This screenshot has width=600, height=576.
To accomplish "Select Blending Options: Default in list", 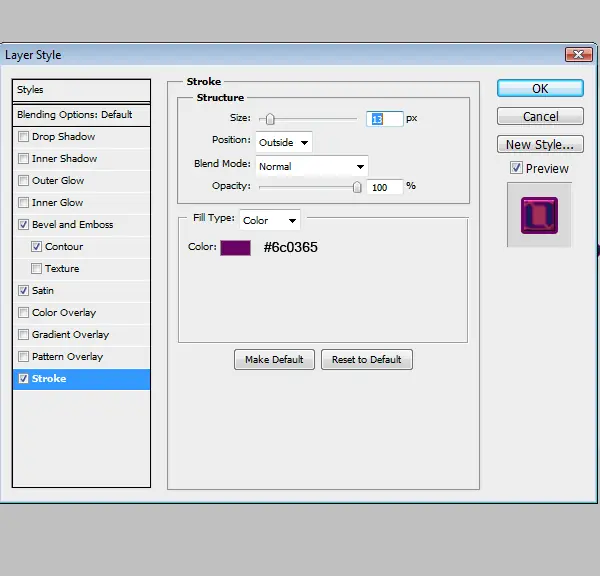I will [82, 114].
